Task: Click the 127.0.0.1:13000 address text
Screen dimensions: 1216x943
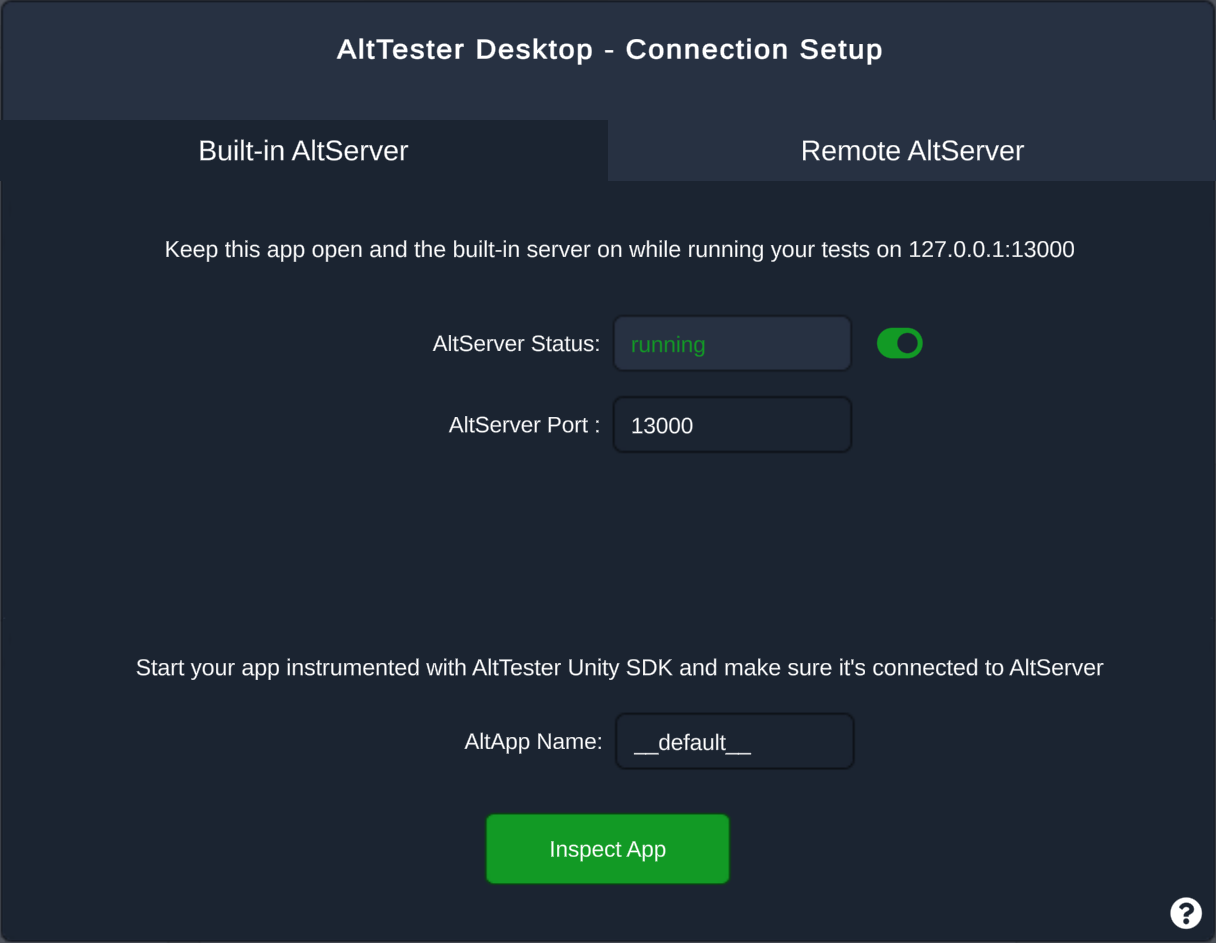Action: coord(991,250)
